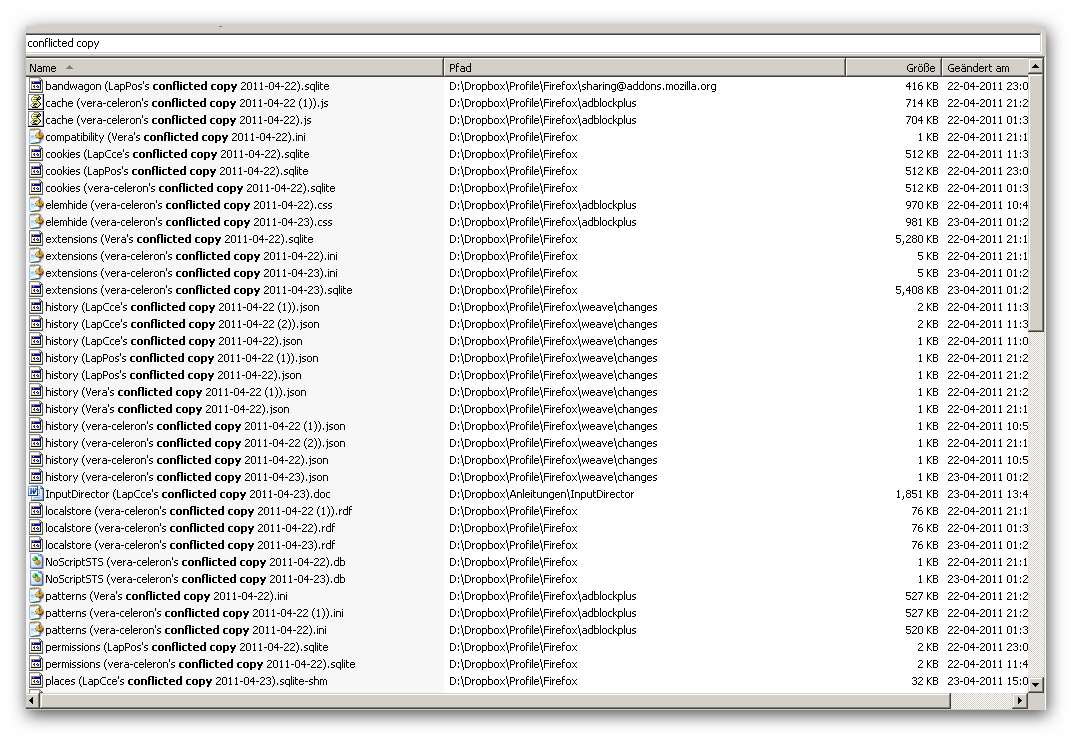Click the places LapCce sqlite-shm file icon

click(36, 681)
